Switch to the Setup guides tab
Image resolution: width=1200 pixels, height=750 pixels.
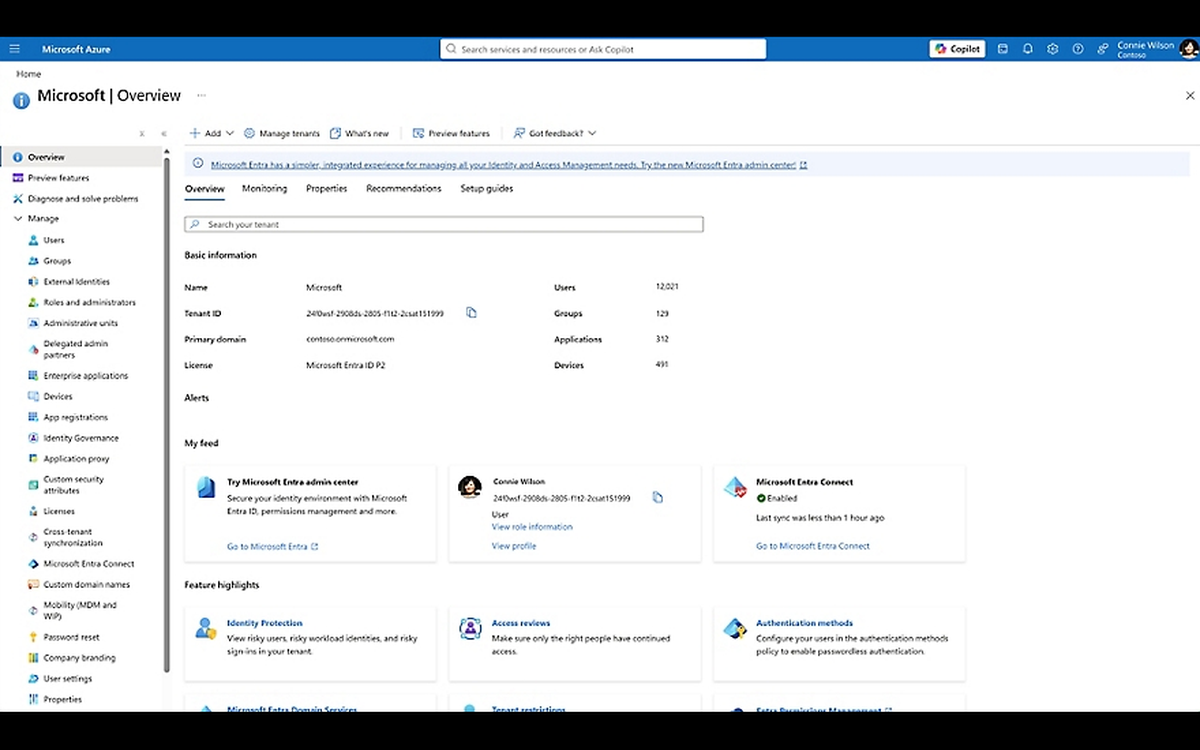coord(486,188)
